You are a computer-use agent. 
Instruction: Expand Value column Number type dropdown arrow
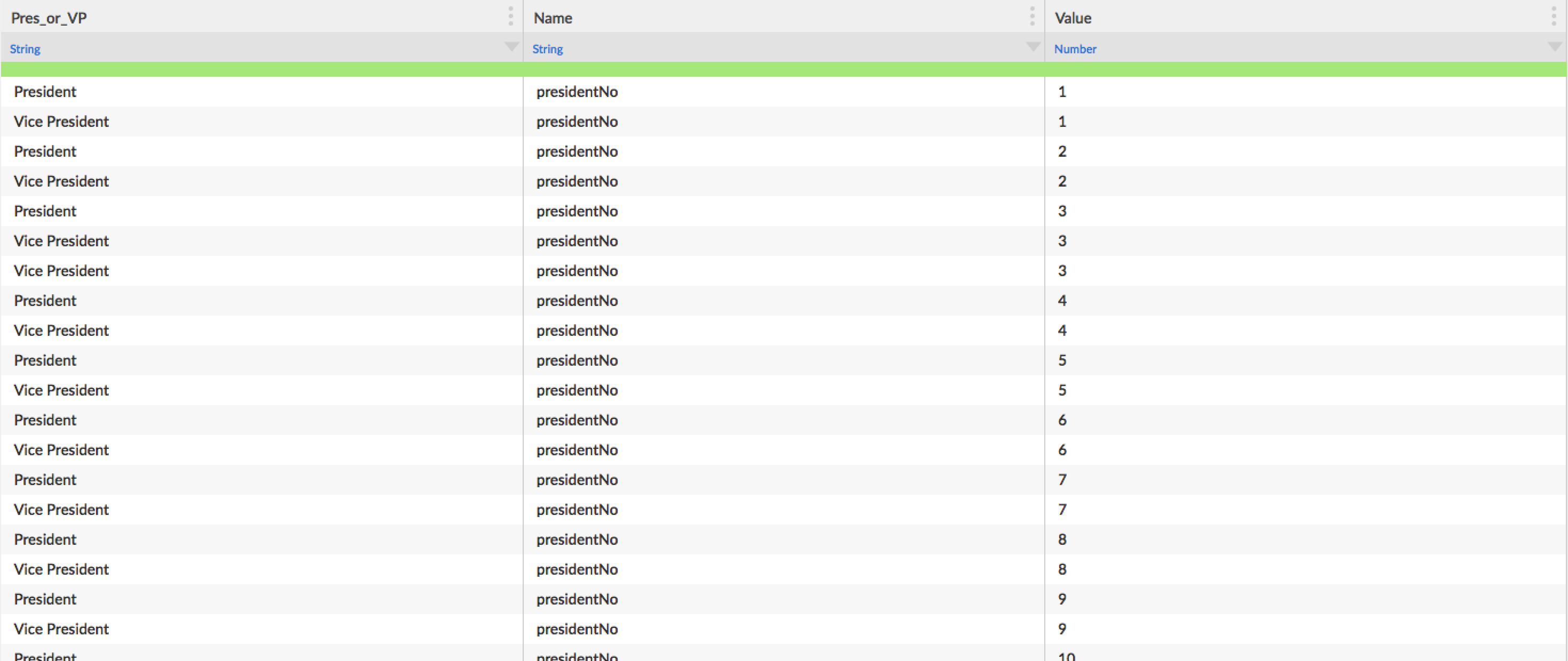[x=1554, y=47]
